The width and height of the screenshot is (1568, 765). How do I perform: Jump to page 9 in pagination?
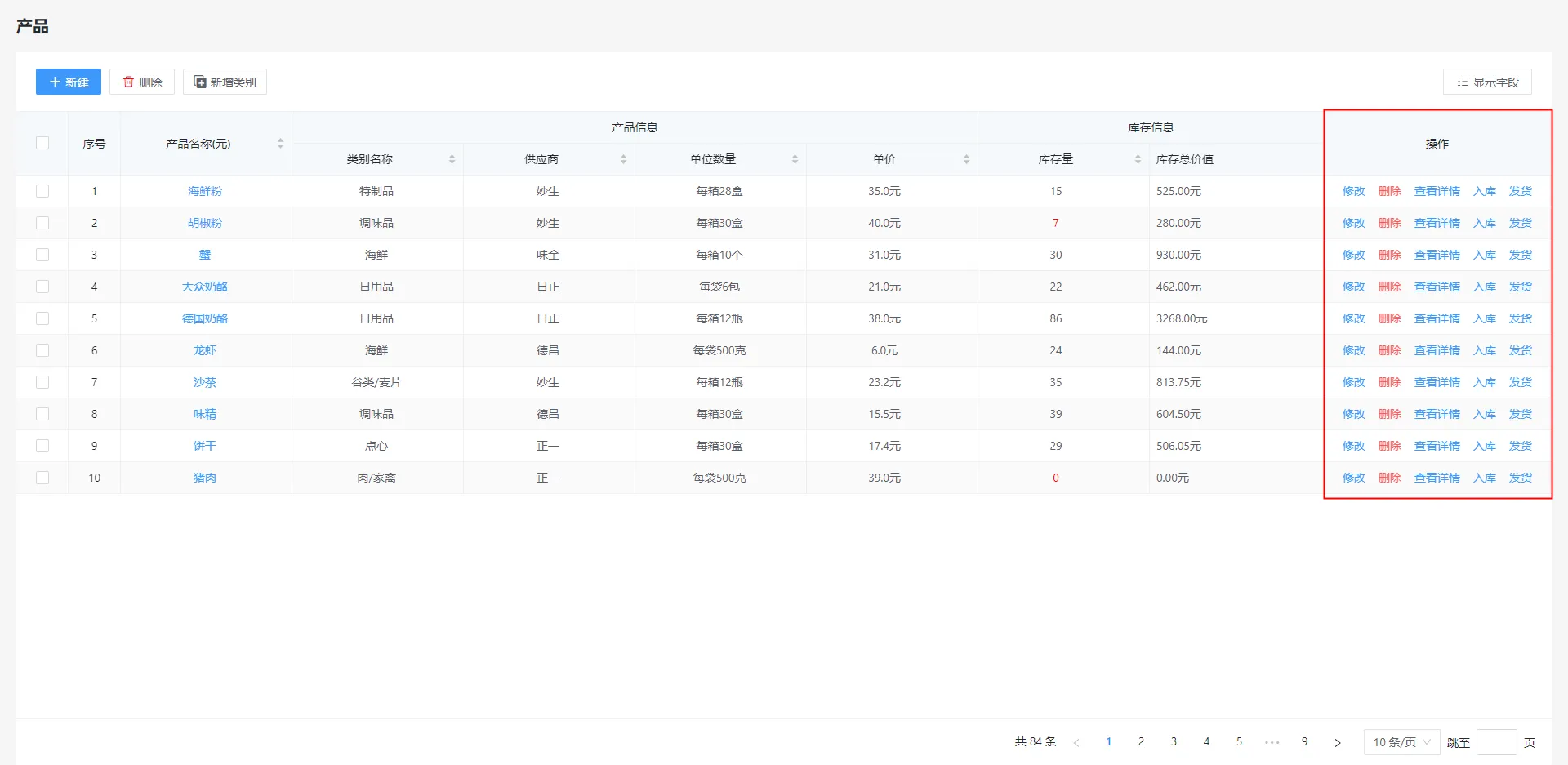[1304, 742]
